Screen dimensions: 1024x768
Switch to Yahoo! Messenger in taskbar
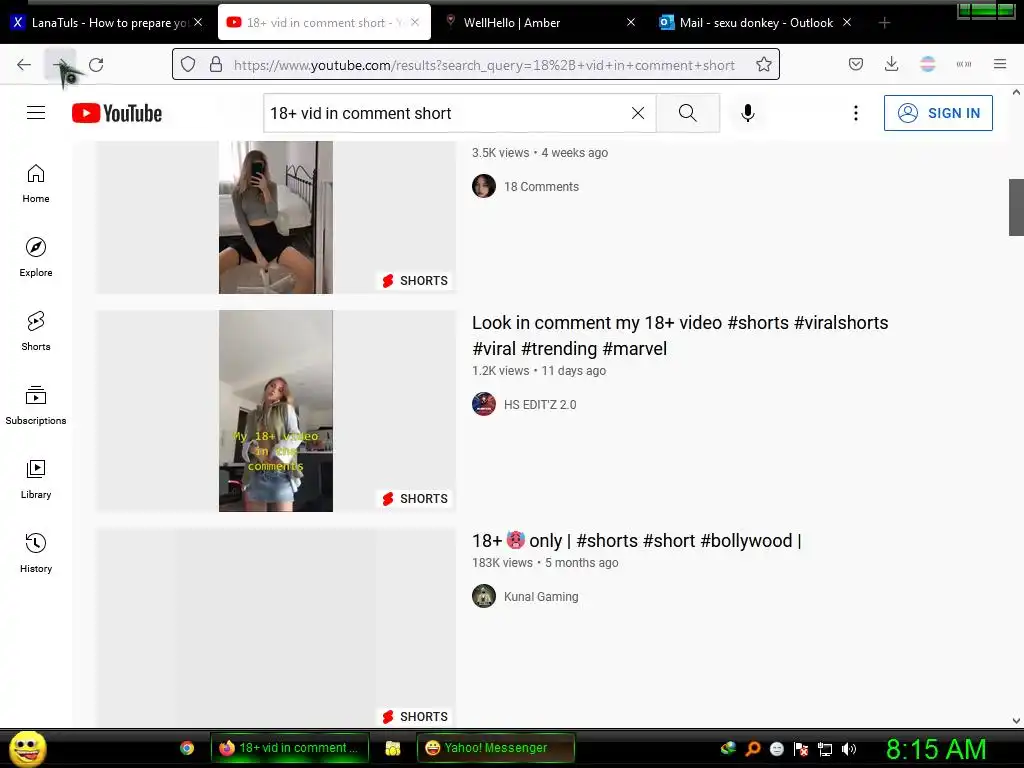click(496, 748)
